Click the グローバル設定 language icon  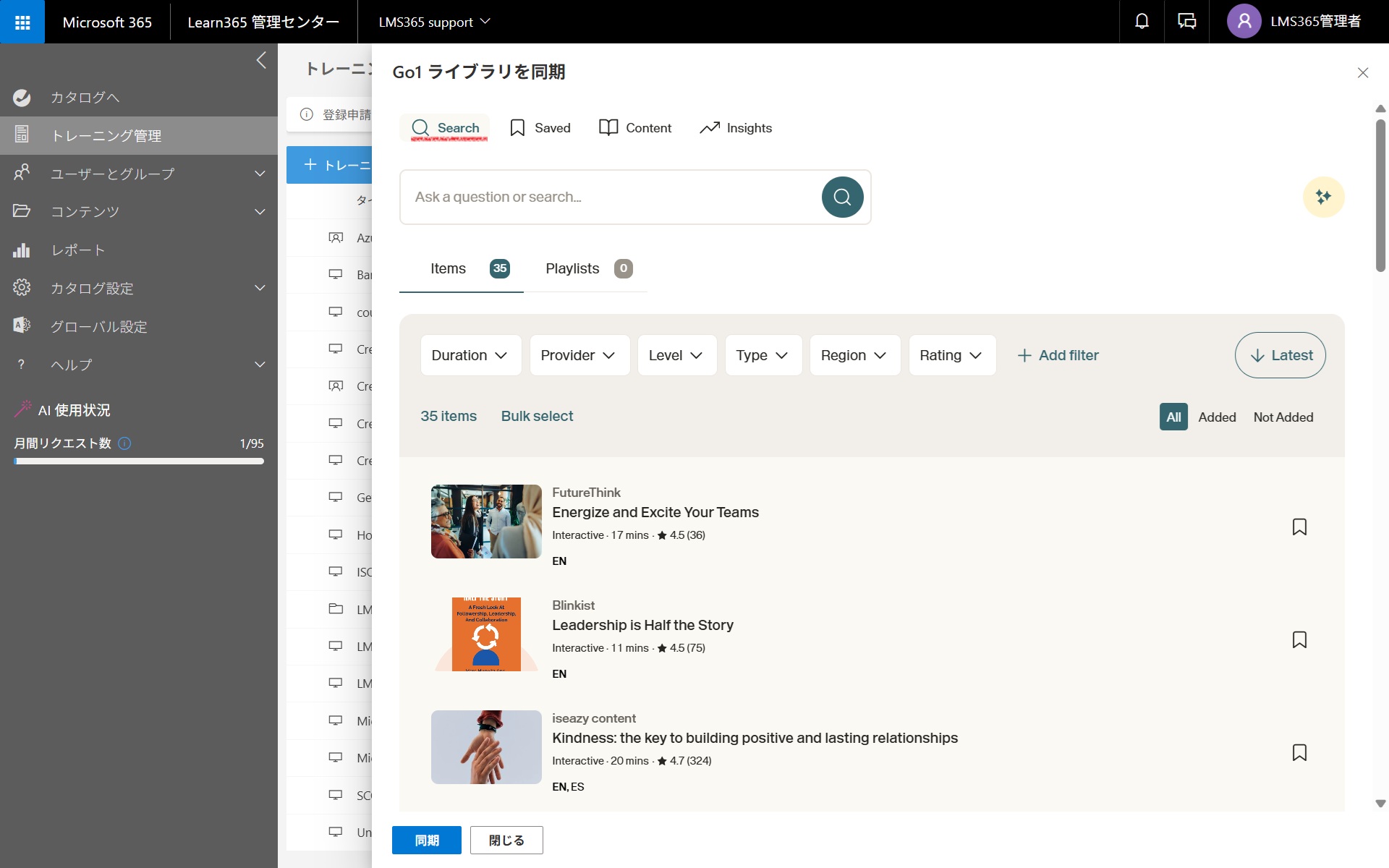22,325
